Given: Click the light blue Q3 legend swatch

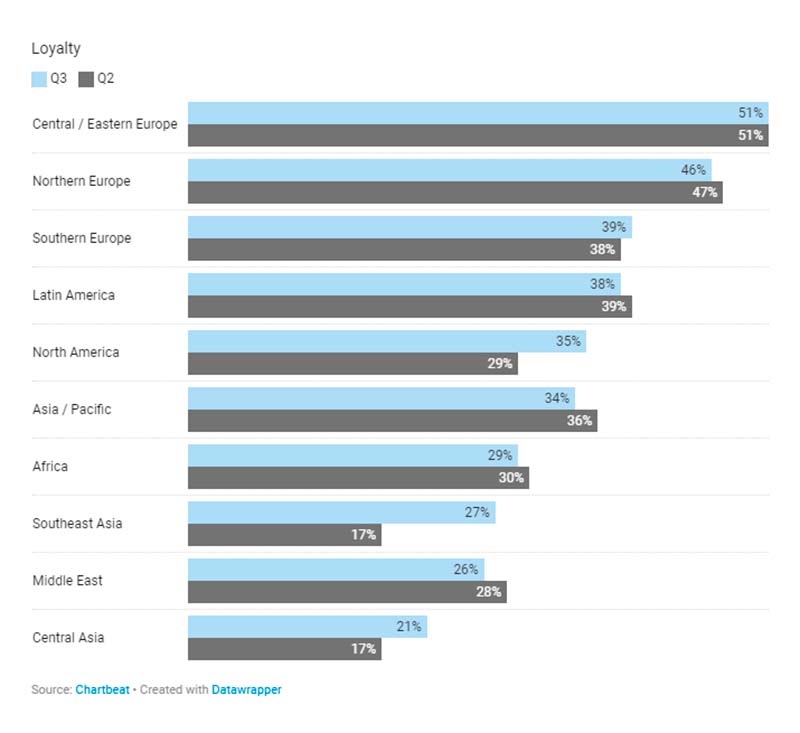Looking at the screenshot, I should click(39, 79).
